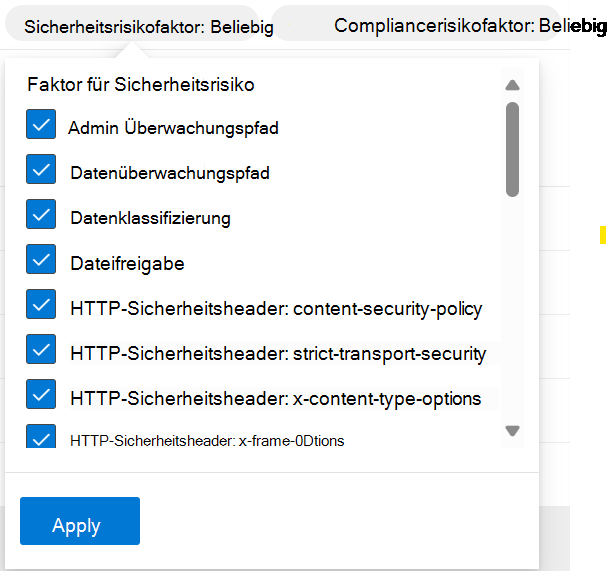Select the Datenklassifizierung label text
Viewport: 607px width, 571px height.
(150, 218)
